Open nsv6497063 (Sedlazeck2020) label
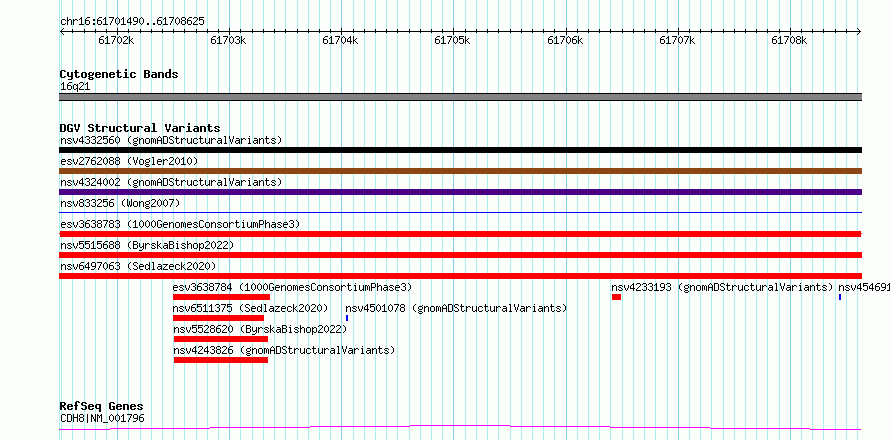 coord(138,266)
